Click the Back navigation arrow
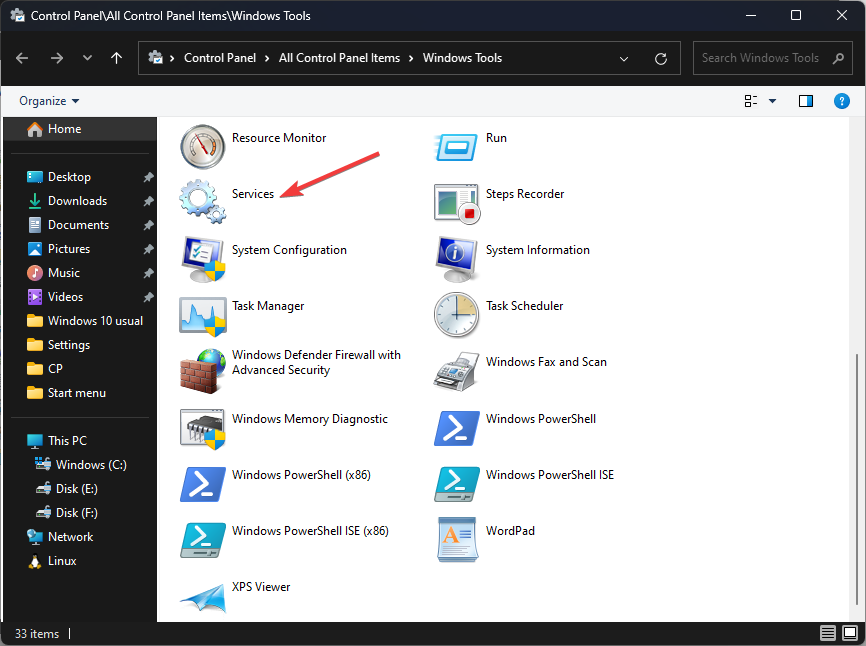The width and height of the screenshot is (866, 646). click(x=22, y=58)
